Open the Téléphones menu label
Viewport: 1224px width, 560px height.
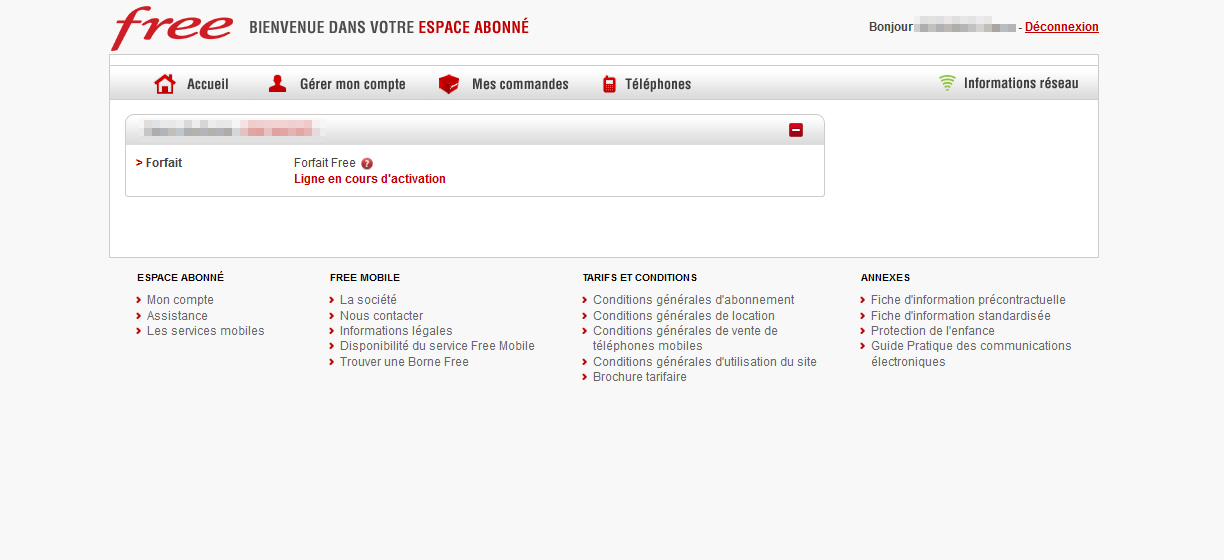tap(658, 84)
